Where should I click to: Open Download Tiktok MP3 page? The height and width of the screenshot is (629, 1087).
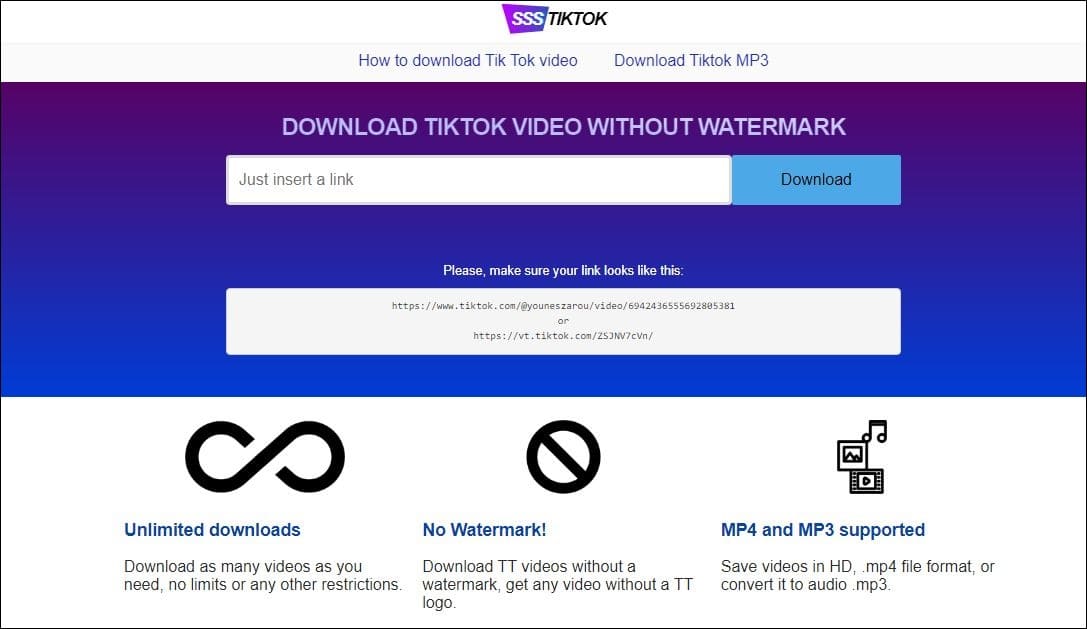click(x=691, y=60)
